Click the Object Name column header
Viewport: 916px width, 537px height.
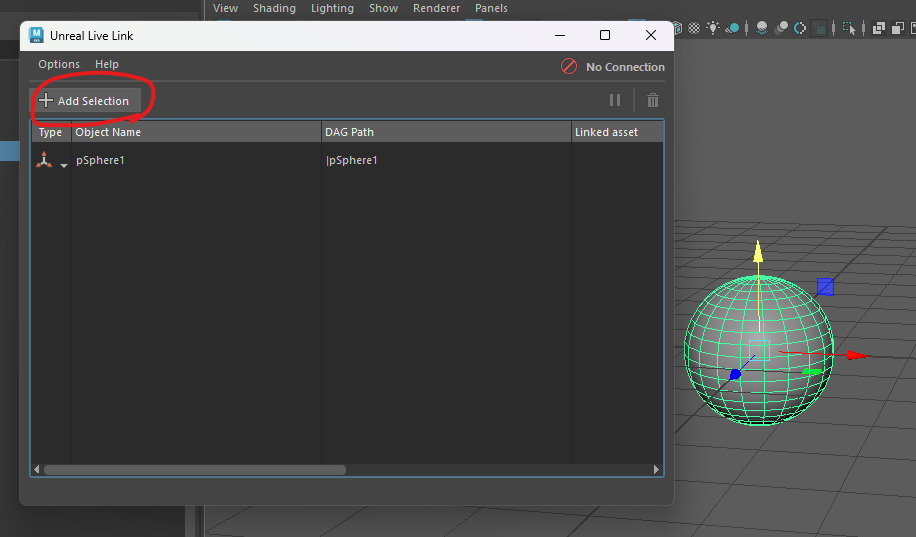[196, 132]
